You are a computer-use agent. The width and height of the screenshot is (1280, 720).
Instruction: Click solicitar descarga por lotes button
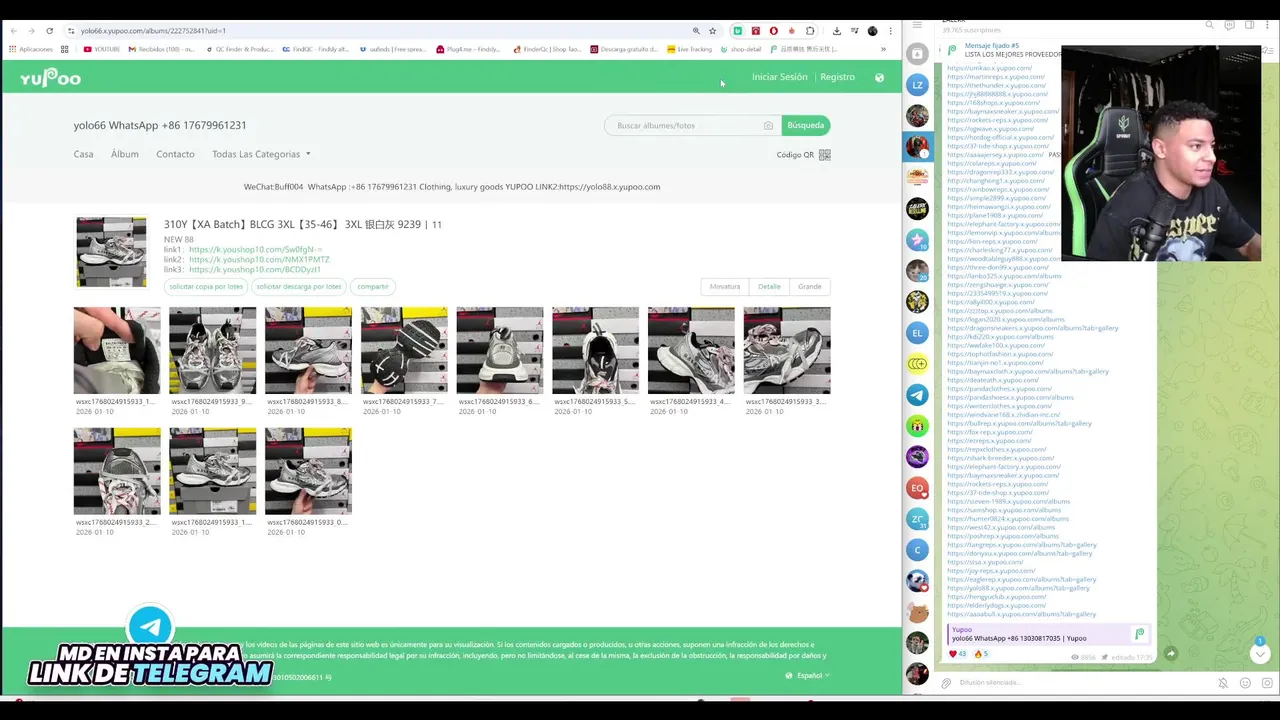tap(299, 287)
